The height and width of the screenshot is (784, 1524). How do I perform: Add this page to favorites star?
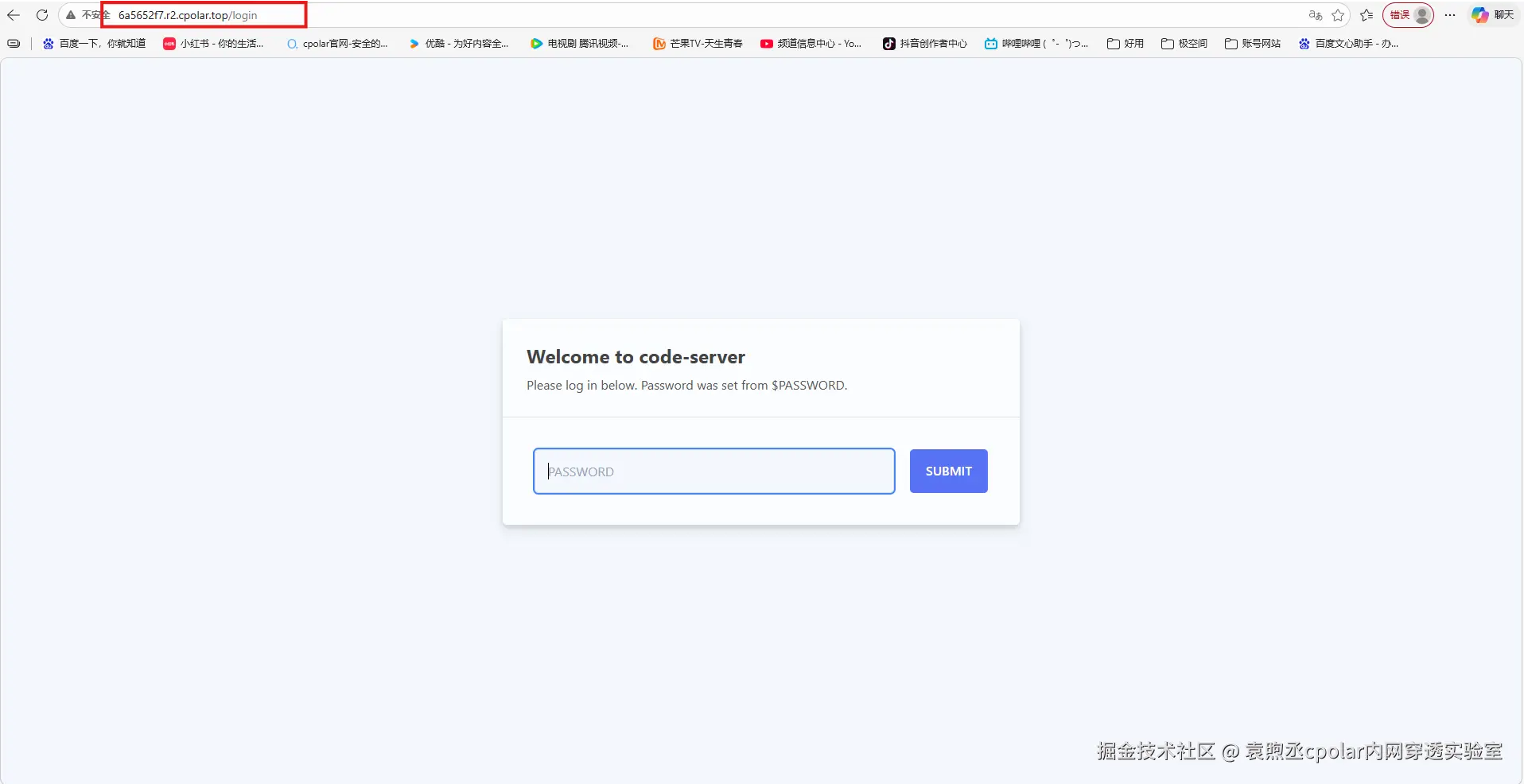point(1338,15)
